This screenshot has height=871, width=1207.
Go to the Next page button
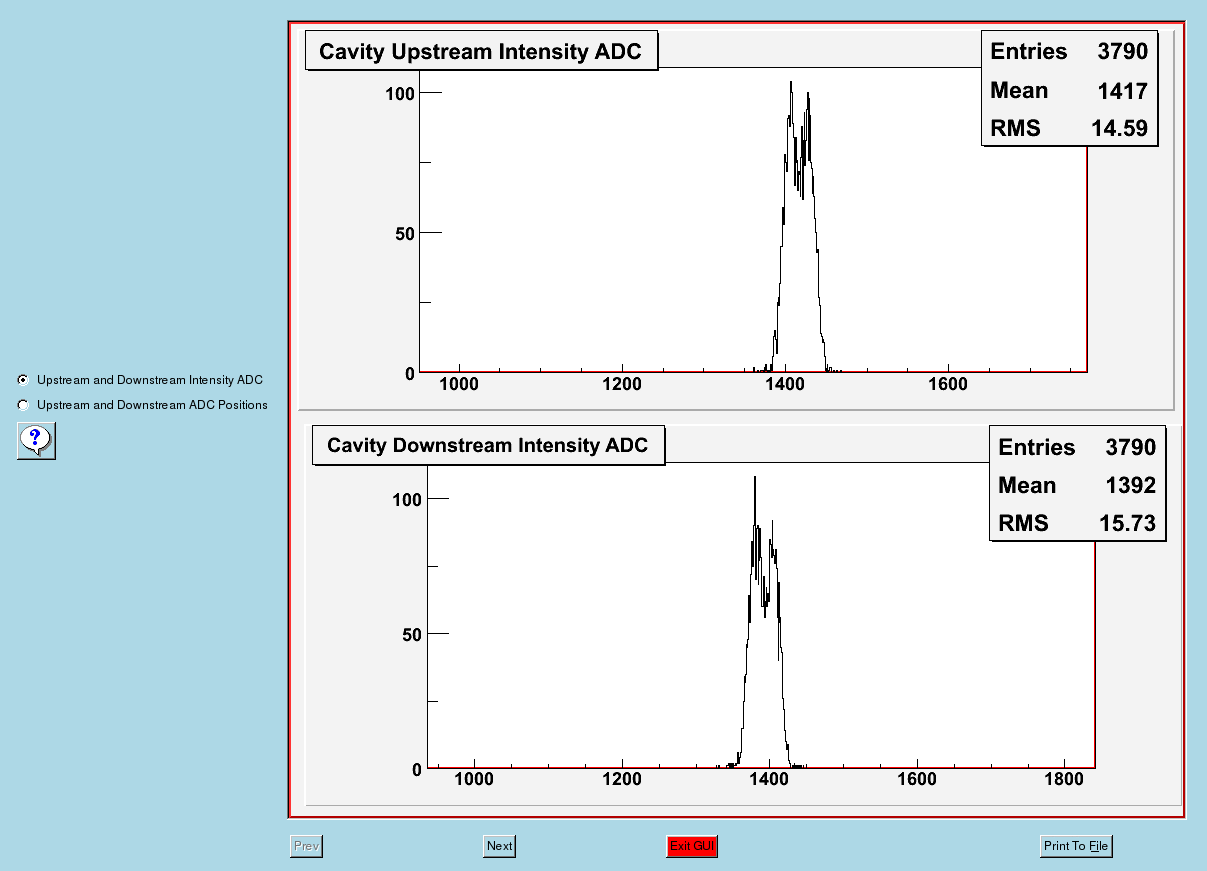pyautogui.click(x=499, y=846)
